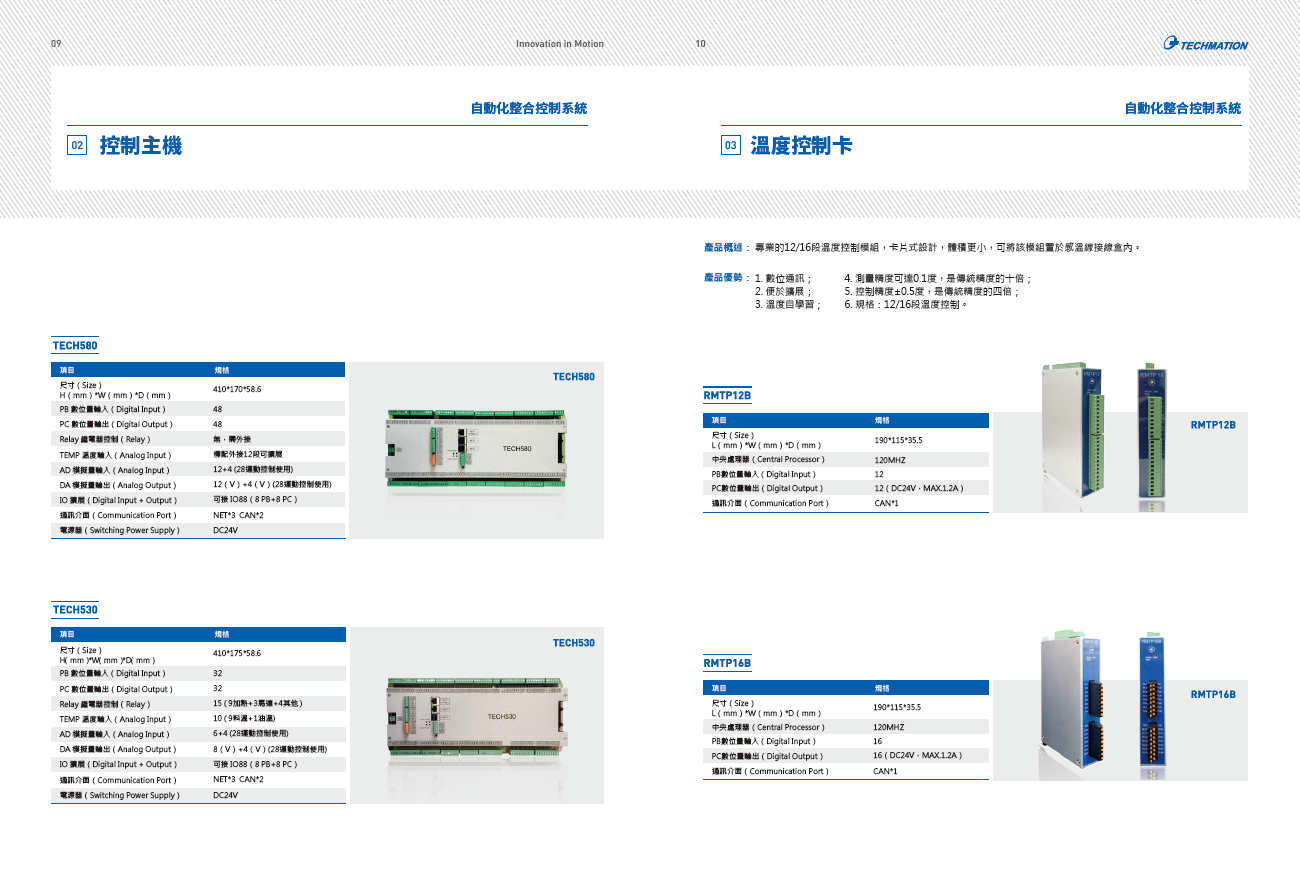Image resolution: width=1300 pixels, height=887 pixels.
Task: Click the 項目 column header of TECH530 table
Action: point(67,635)
